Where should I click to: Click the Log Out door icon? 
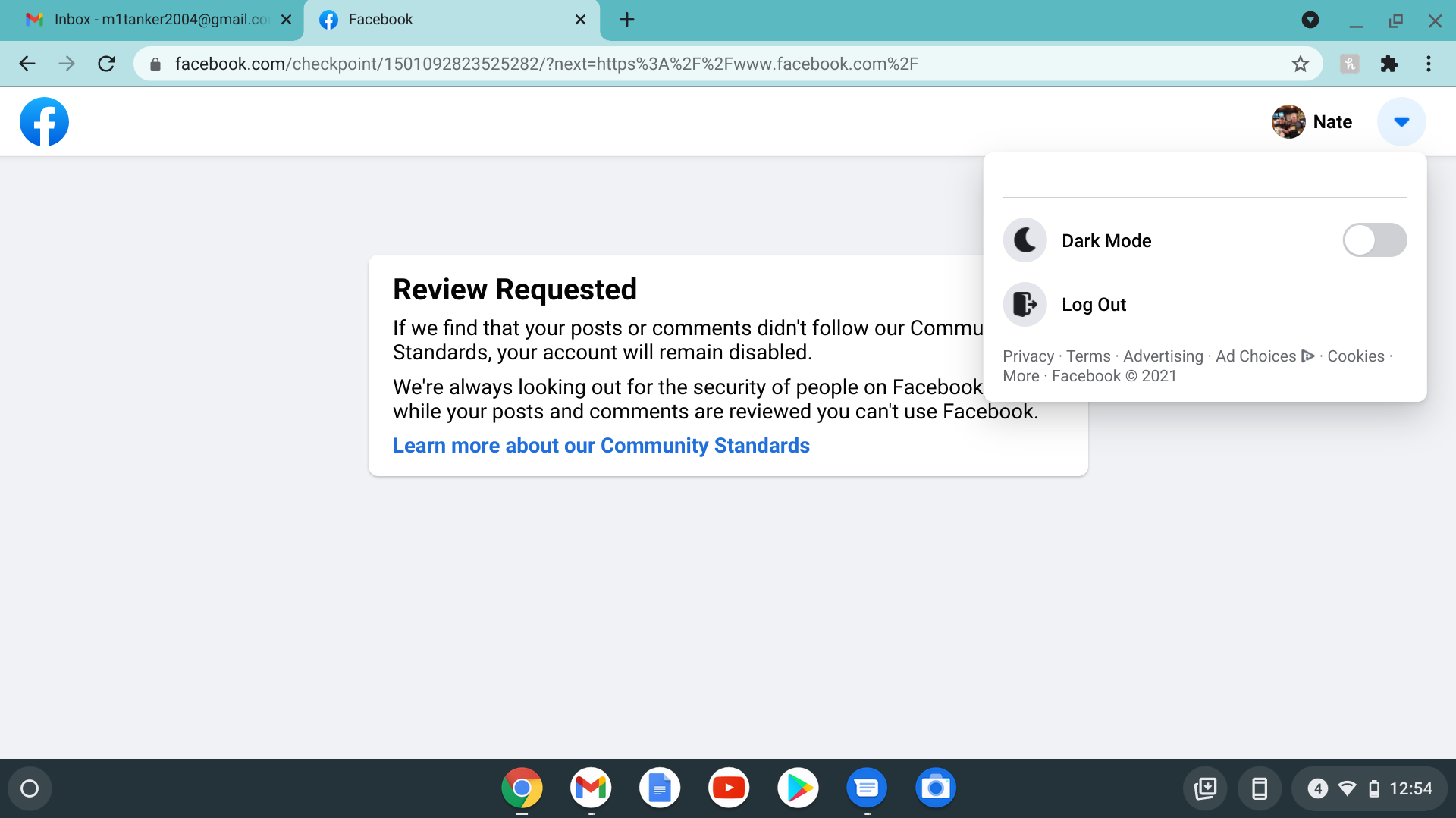[1025, 305]
